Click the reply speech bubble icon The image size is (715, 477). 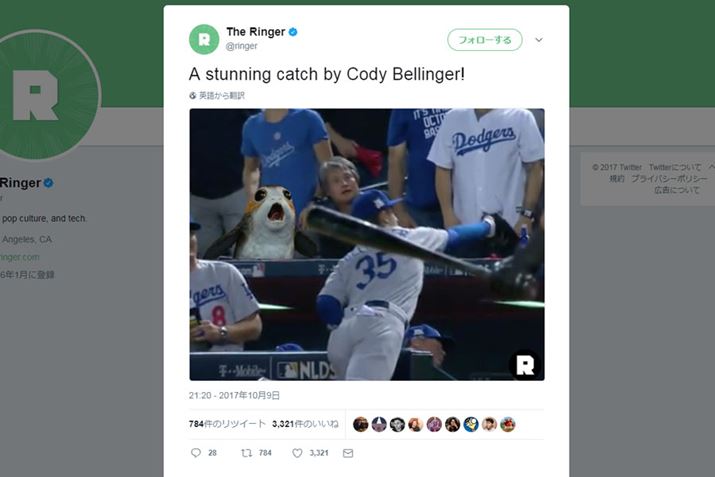(196, 453)
